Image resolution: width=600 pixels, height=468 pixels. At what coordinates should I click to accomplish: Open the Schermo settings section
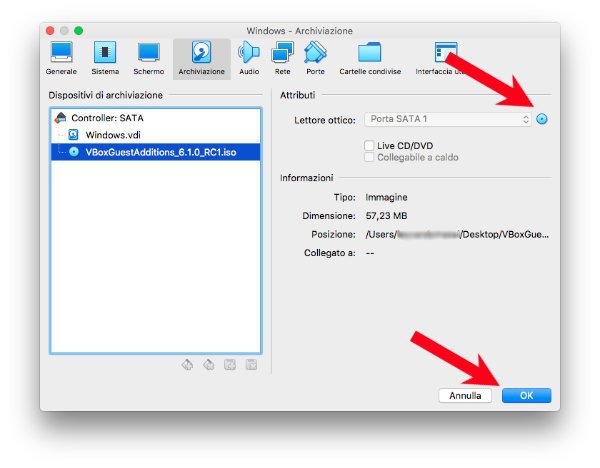click(x=148, y=59)
